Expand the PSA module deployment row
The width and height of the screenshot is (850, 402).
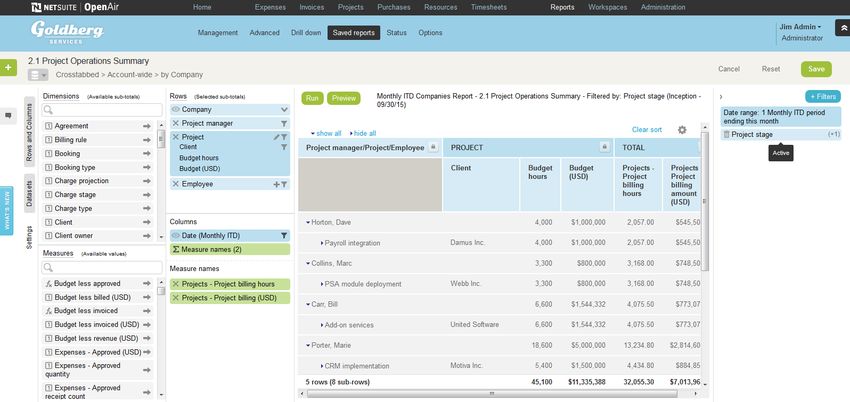322,284
